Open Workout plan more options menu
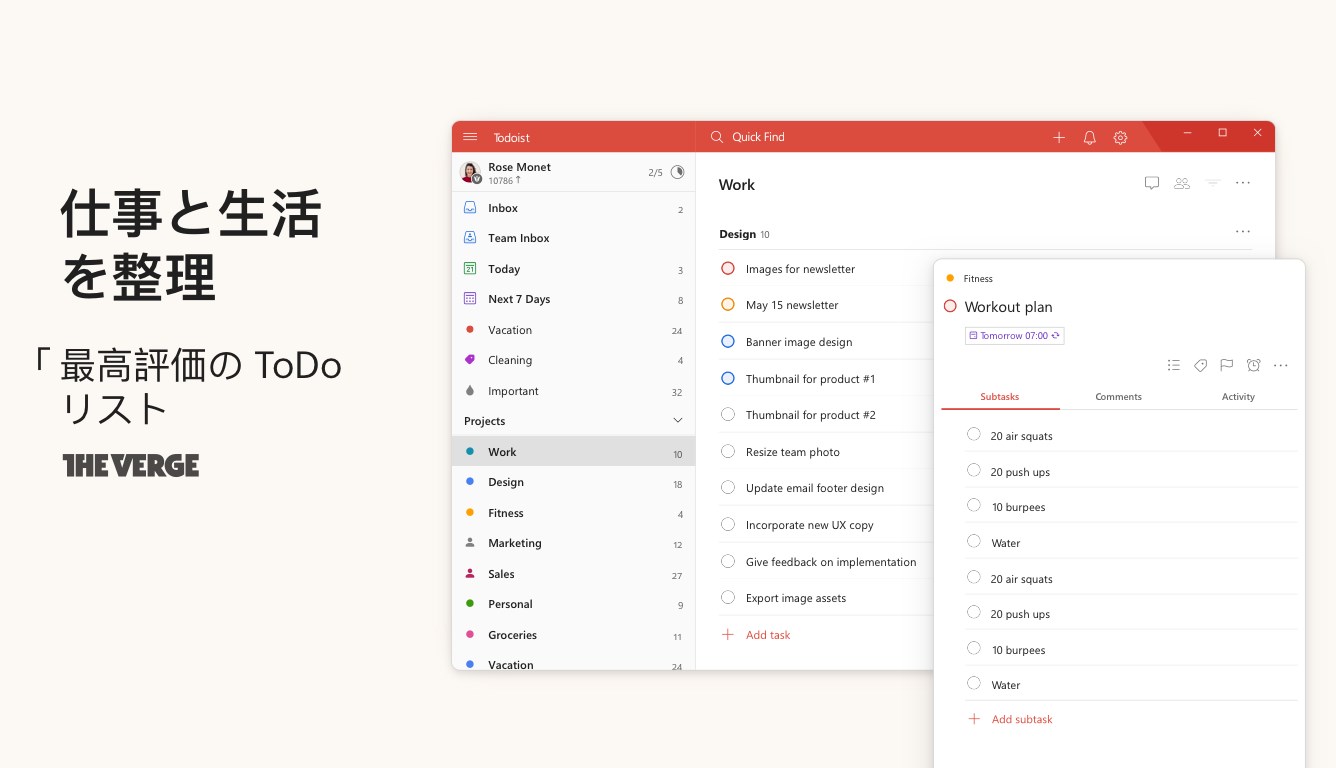 [1281, 366]
